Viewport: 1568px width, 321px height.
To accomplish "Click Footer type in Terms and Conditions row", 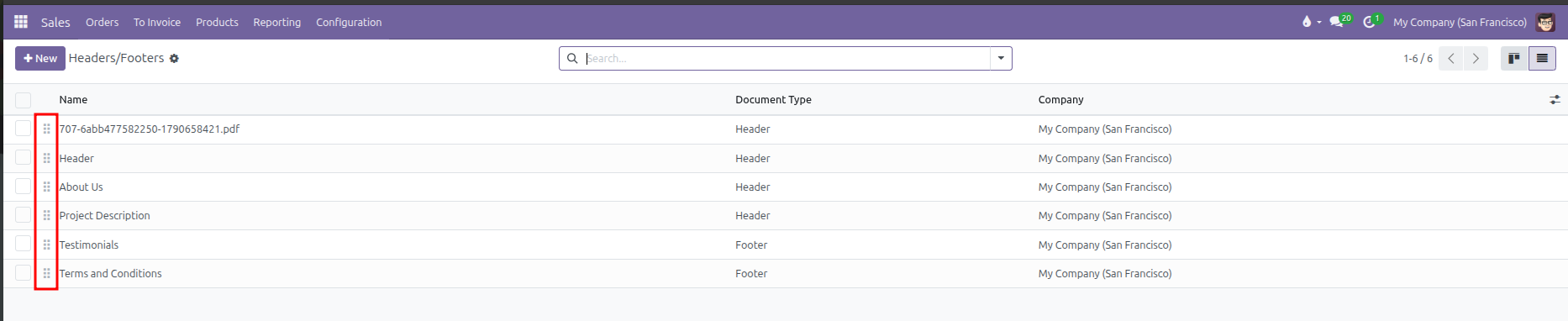I will click(x=751, y=273).
